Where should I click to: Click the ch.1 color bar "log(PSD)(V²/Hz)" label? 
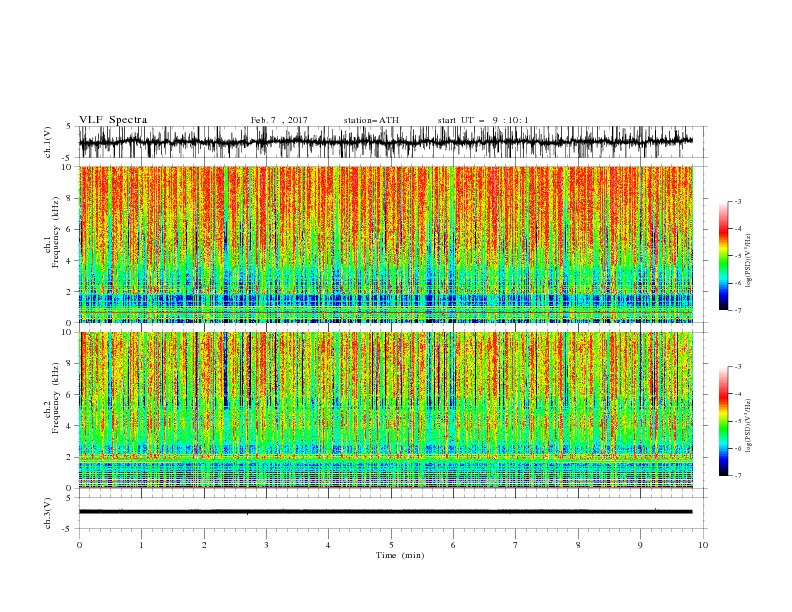point(748,261)
